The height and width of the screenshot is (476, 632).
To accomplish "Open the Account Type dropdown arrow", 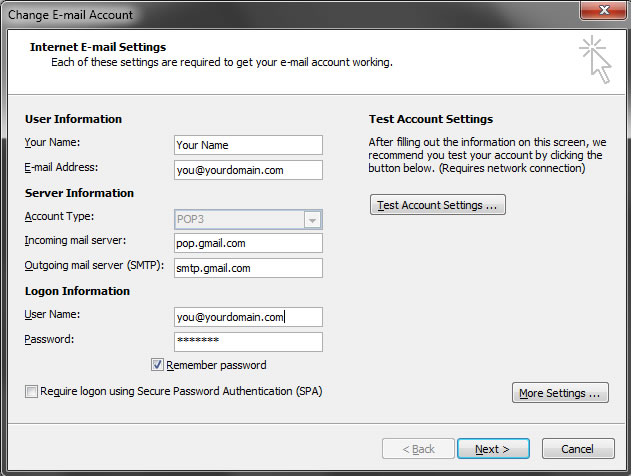I will tap(312, 220).
